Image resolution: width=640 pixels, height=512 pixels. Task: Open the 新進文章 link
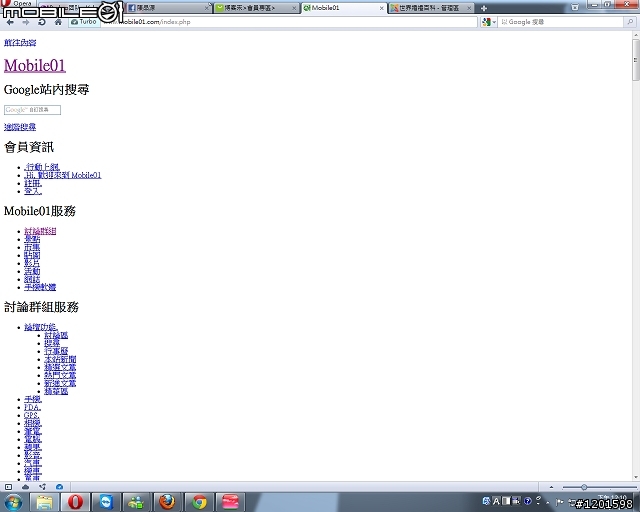coord(60,383)
